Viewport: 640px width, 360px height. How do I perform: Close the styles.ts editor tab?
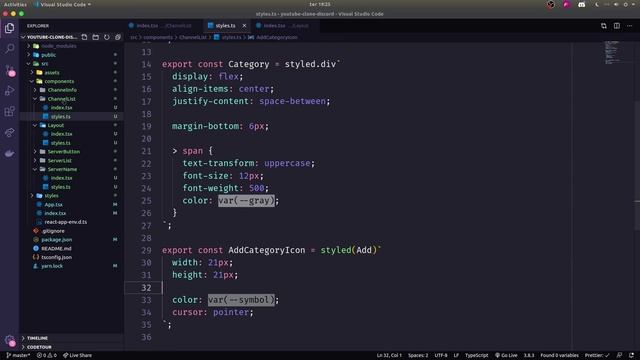244,26
